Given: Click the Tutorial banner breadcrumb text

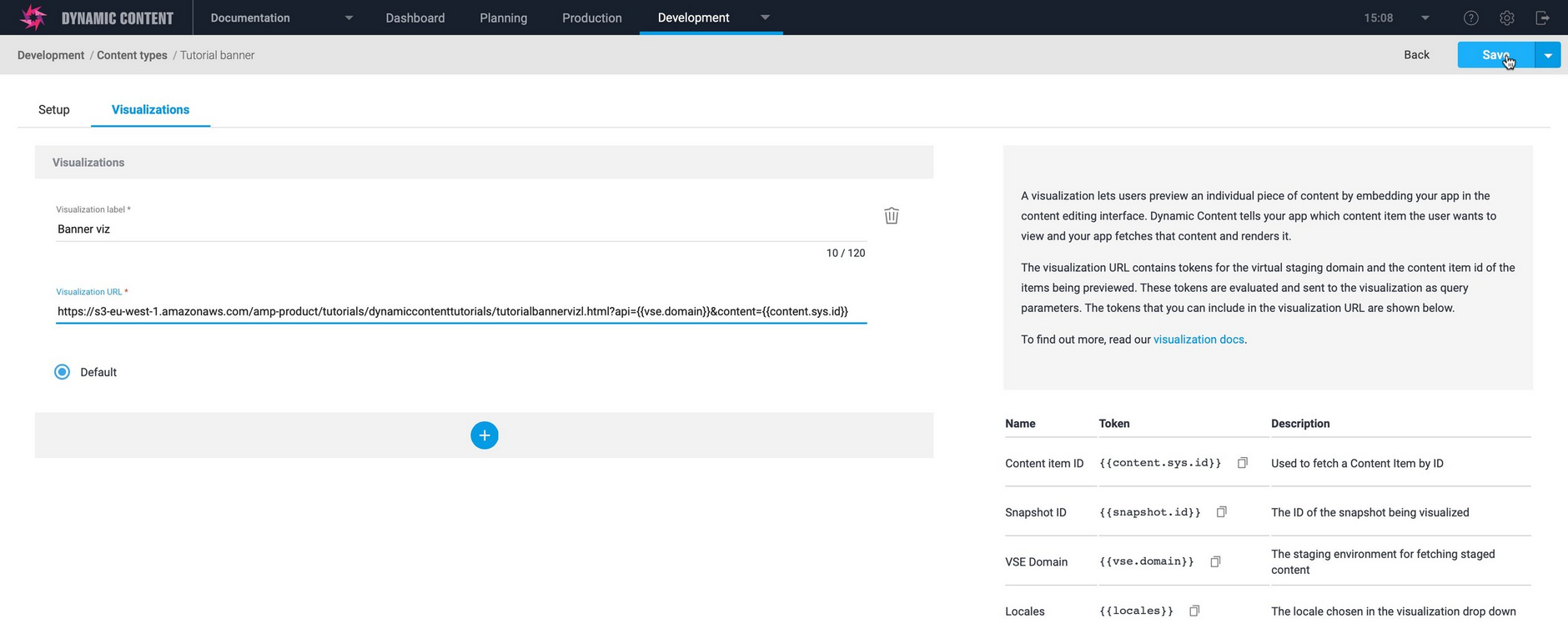Looking at the screenshot, I should (x=217, y=55).
